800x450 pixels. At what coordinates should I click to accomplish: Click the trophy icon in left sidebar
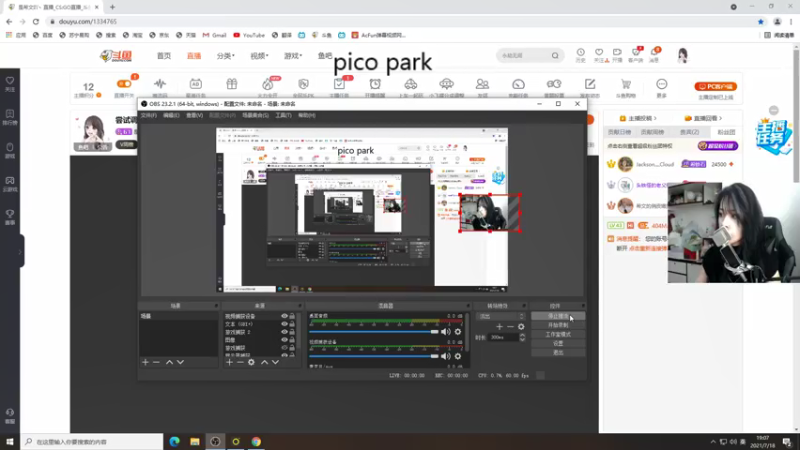coord(10,214)
